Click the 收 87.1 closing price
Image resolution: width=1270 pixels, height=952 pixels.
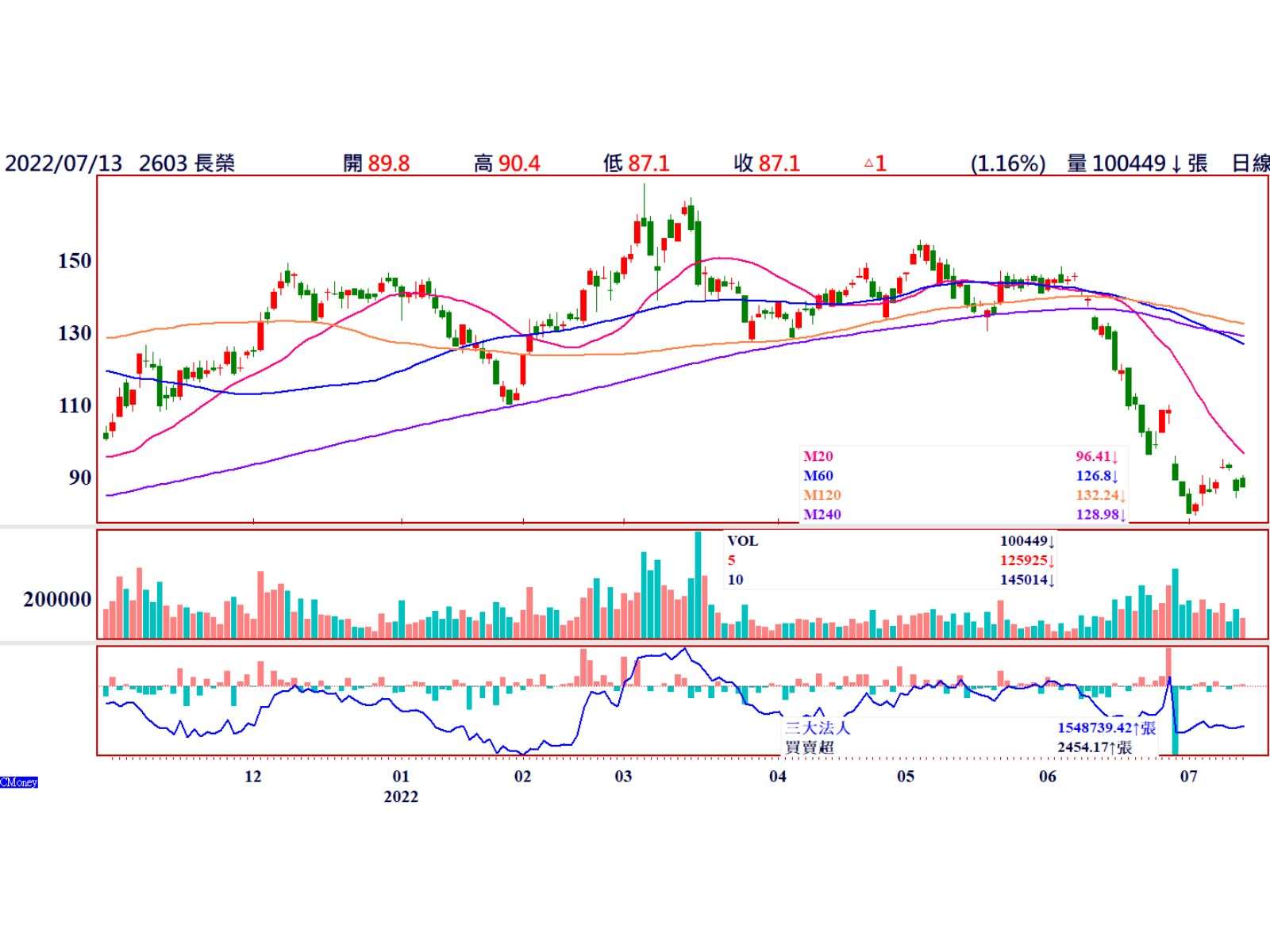tap(767, 163)
